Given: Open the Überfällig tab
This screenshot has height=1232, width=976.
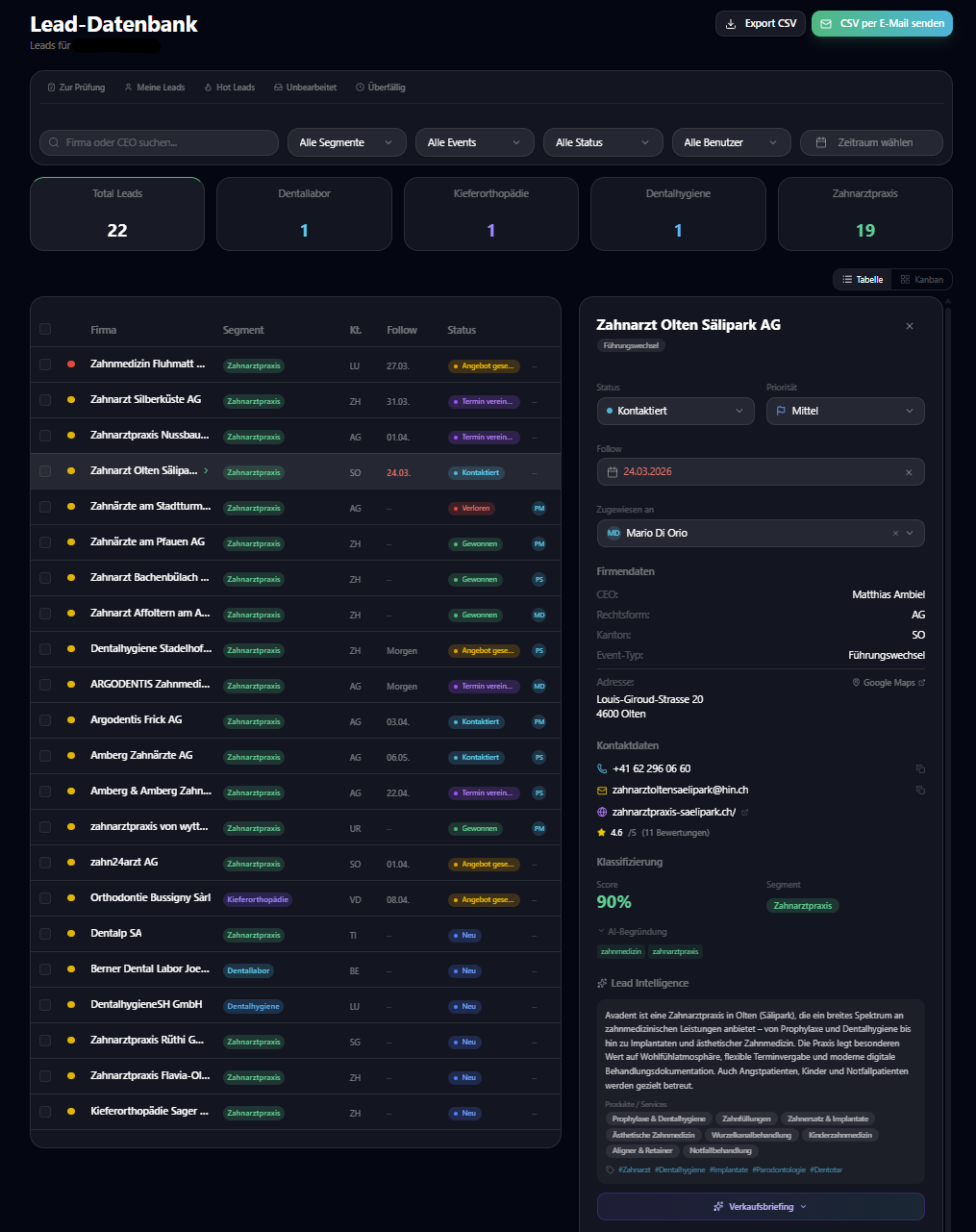Looking at the screenshot, I should pyautogui.click(x=381, y=88).
